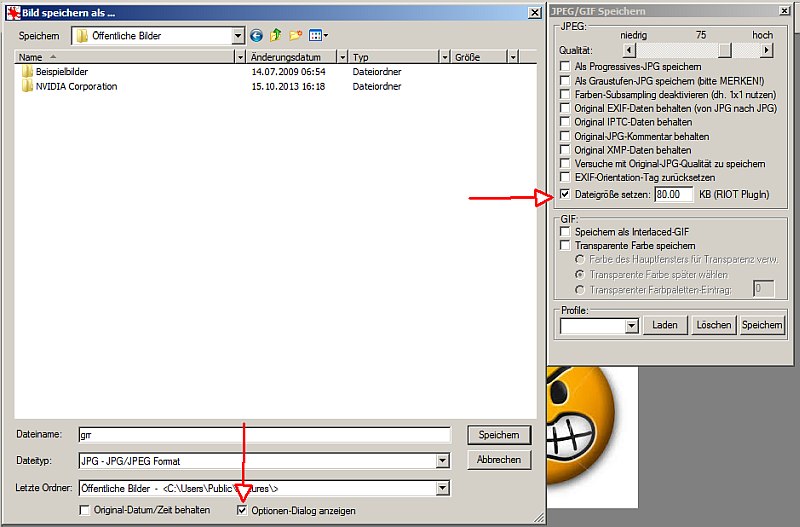This screenshot has width=800, height=527.
Task: Click into the Dateiname text field
Action: 262,435
